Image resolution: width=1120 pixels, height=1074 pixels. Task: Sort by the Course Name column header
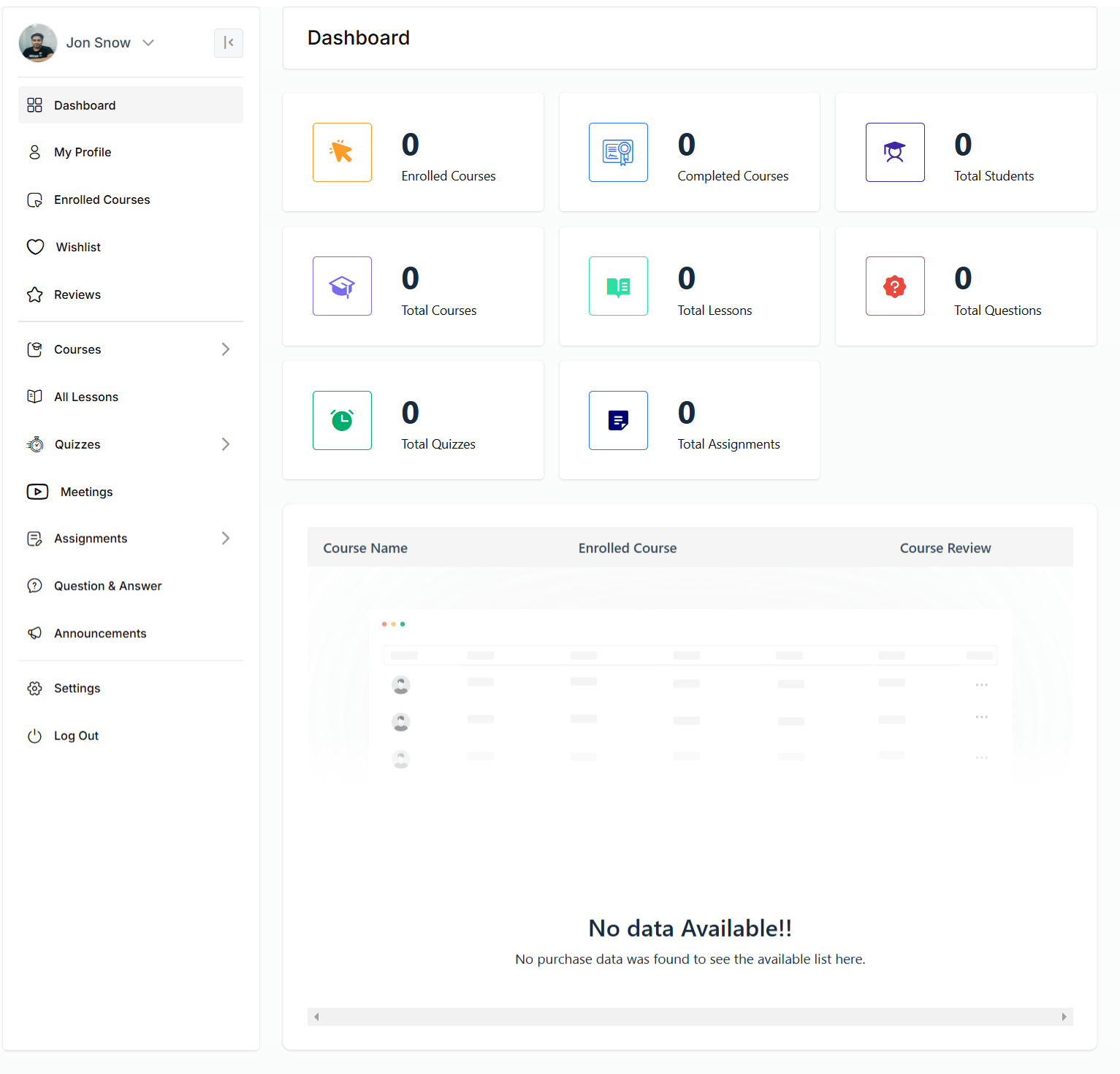tap(365, 547)
